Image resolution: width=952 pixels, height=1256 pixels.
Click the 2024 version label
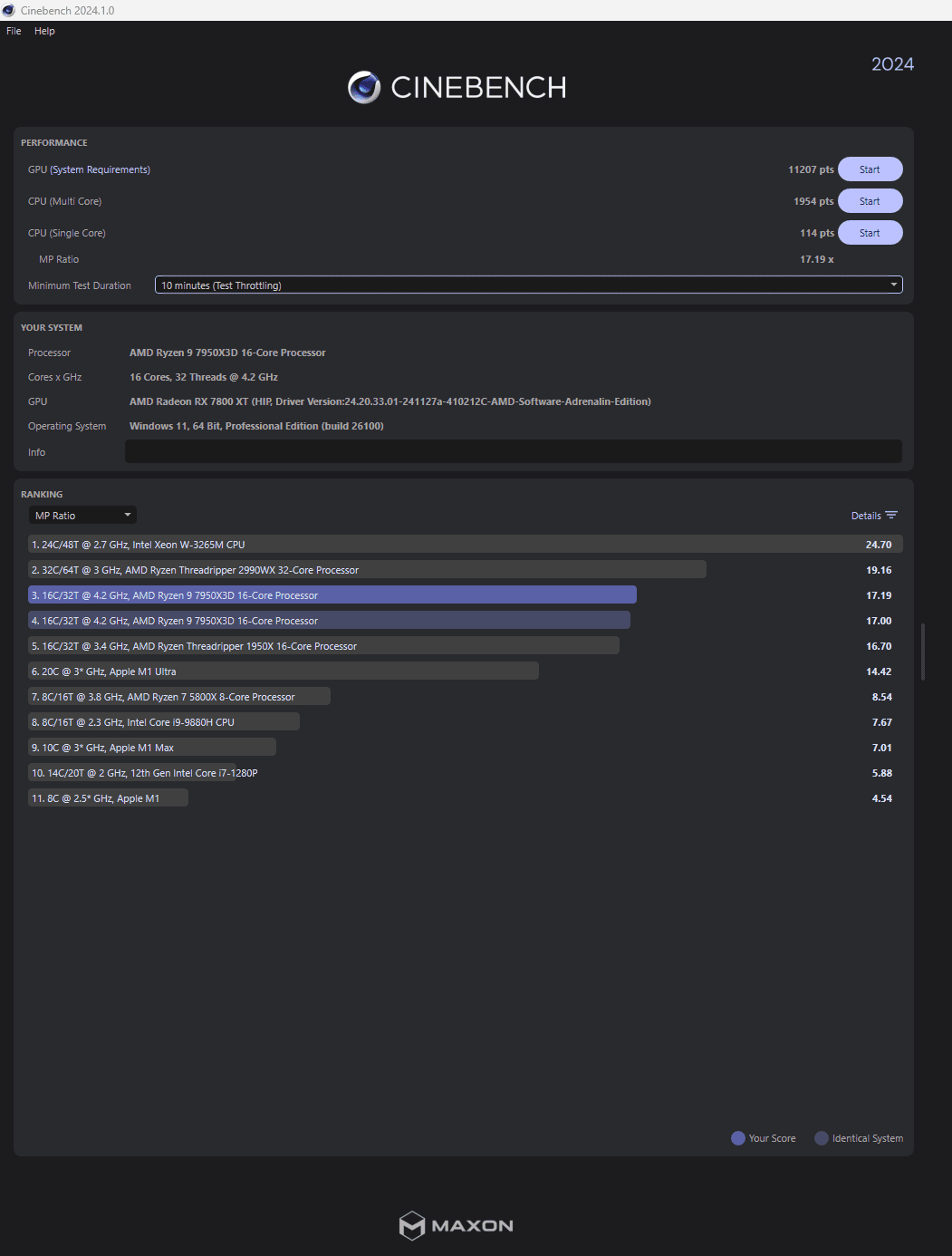pos(892,64)
